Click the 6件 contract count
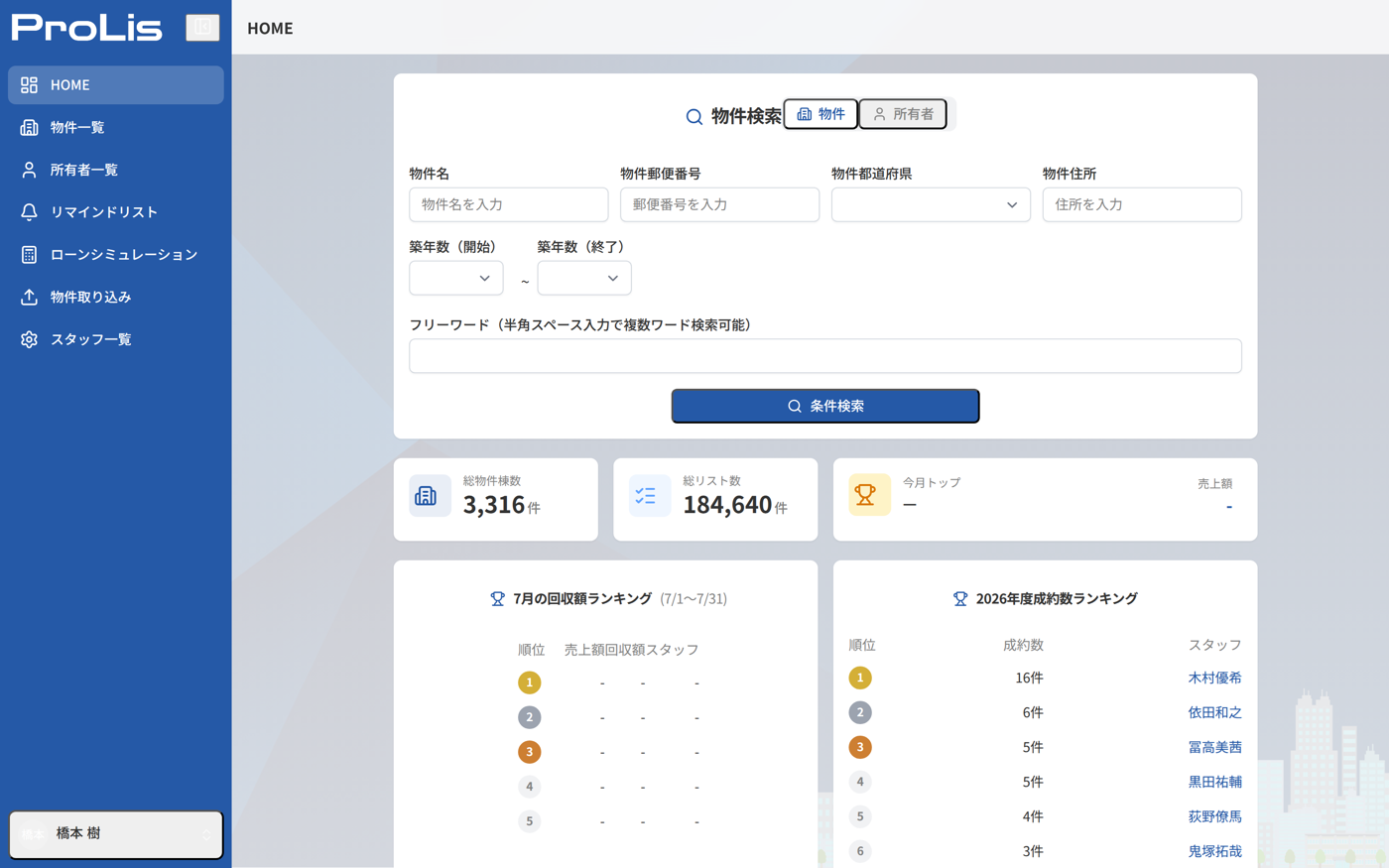The height and width of the screenshot is (868, 1389). 1033,713
